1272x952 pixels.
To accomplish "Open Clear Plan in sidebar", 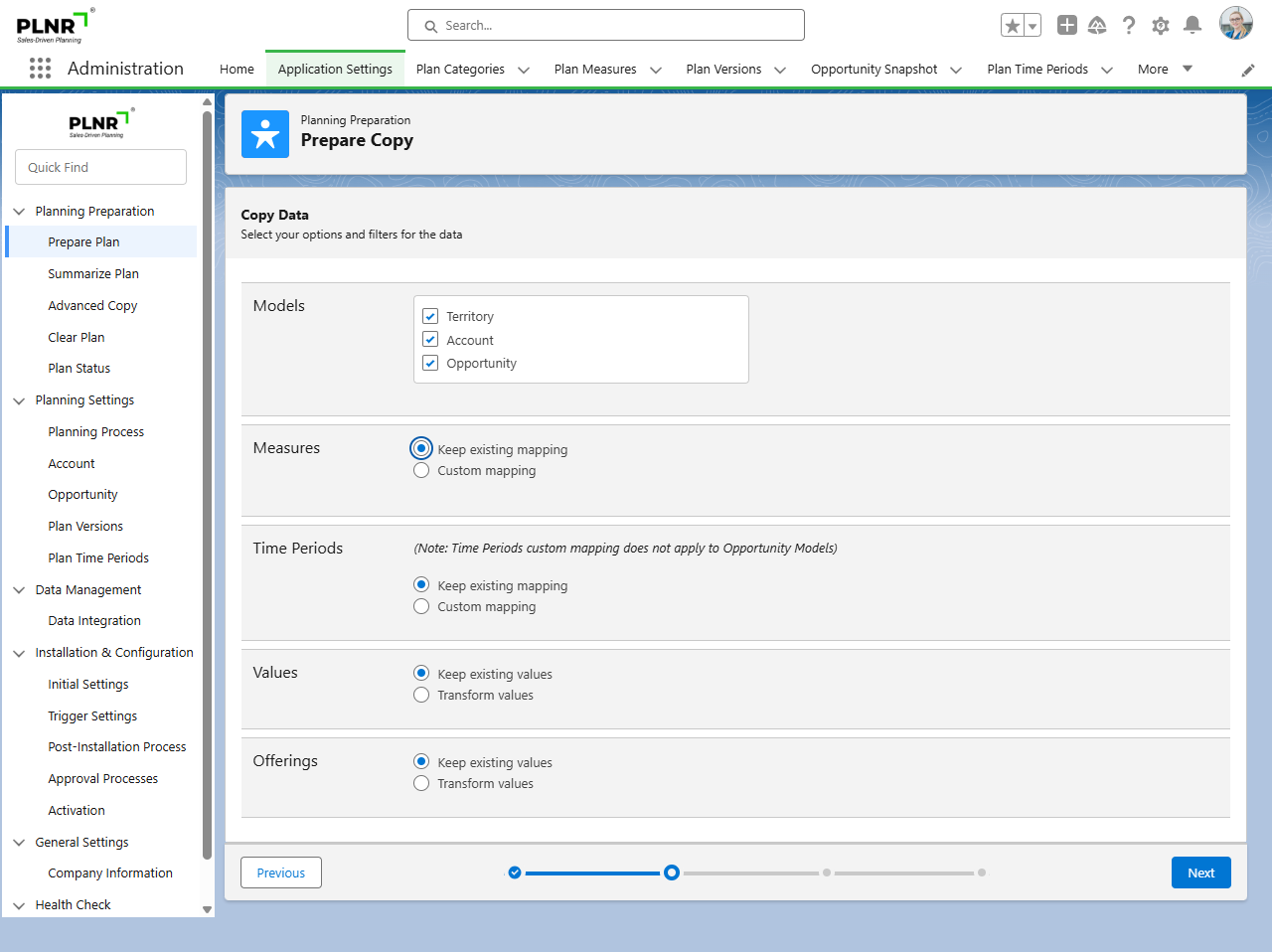I will click(x=77, y=337).
